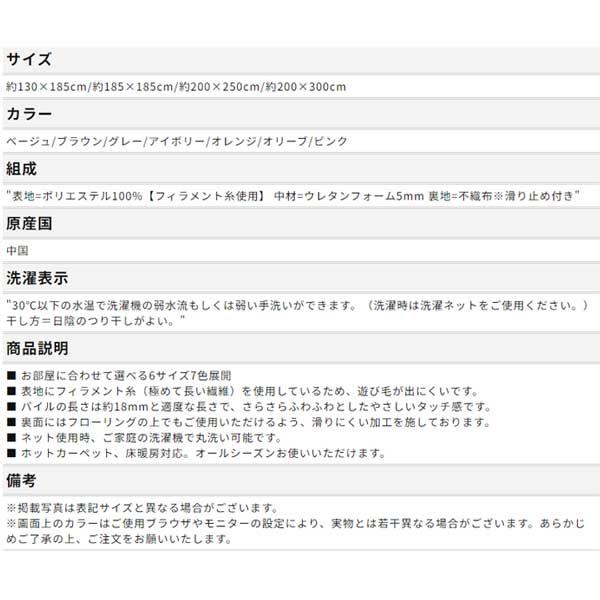The image size is (600, 600).
Task: Click the 干し方＝日陰のつり干し line
Action: coord(96,321)
